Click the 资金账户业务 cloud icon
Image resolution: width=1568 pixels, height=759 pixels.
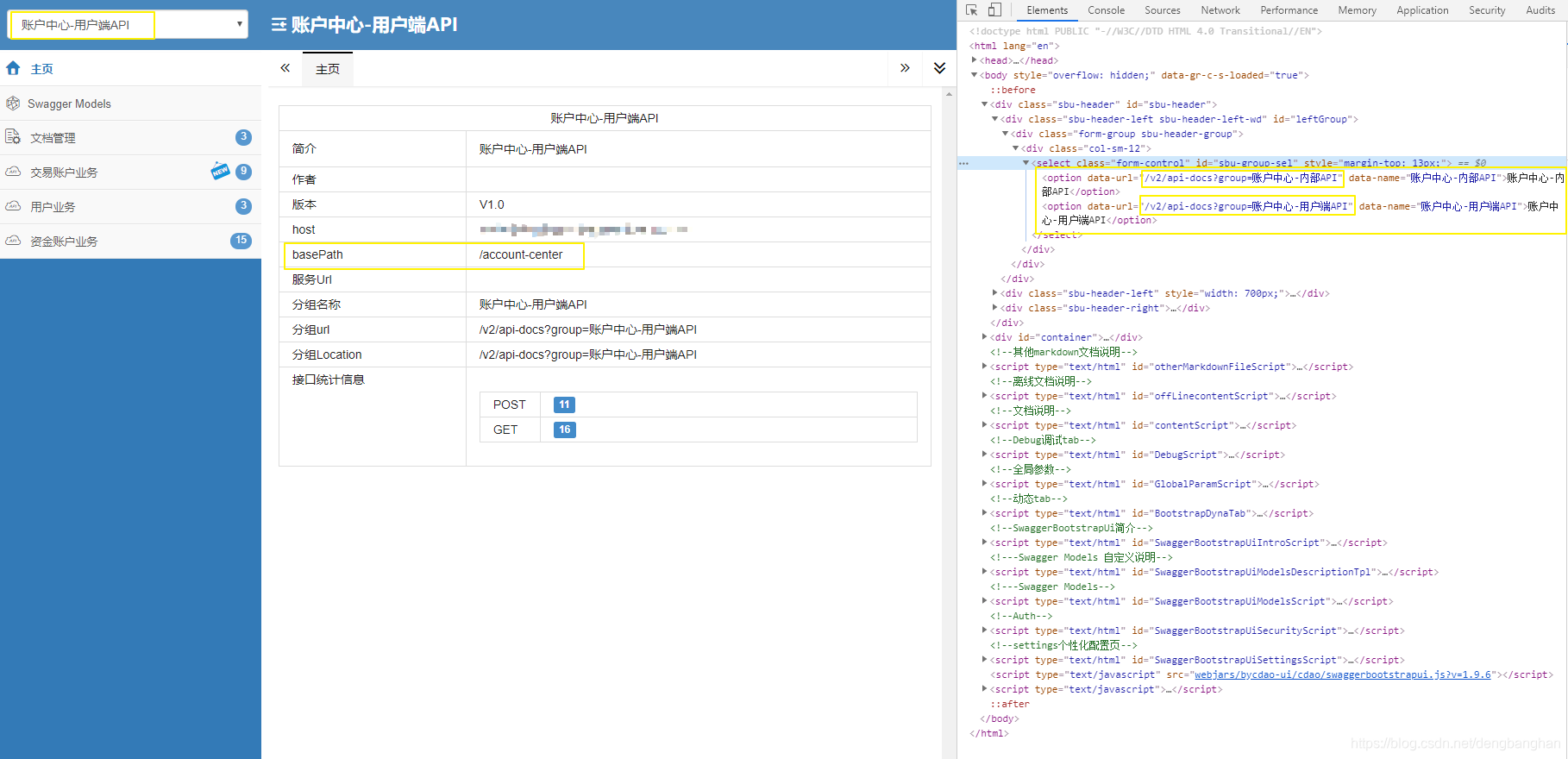click(13, 241)
